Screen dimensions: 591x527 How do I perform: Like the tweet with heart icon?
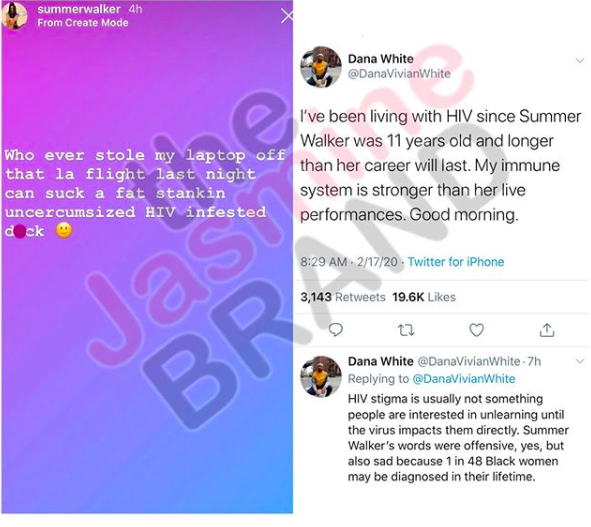tap(476, 330)
